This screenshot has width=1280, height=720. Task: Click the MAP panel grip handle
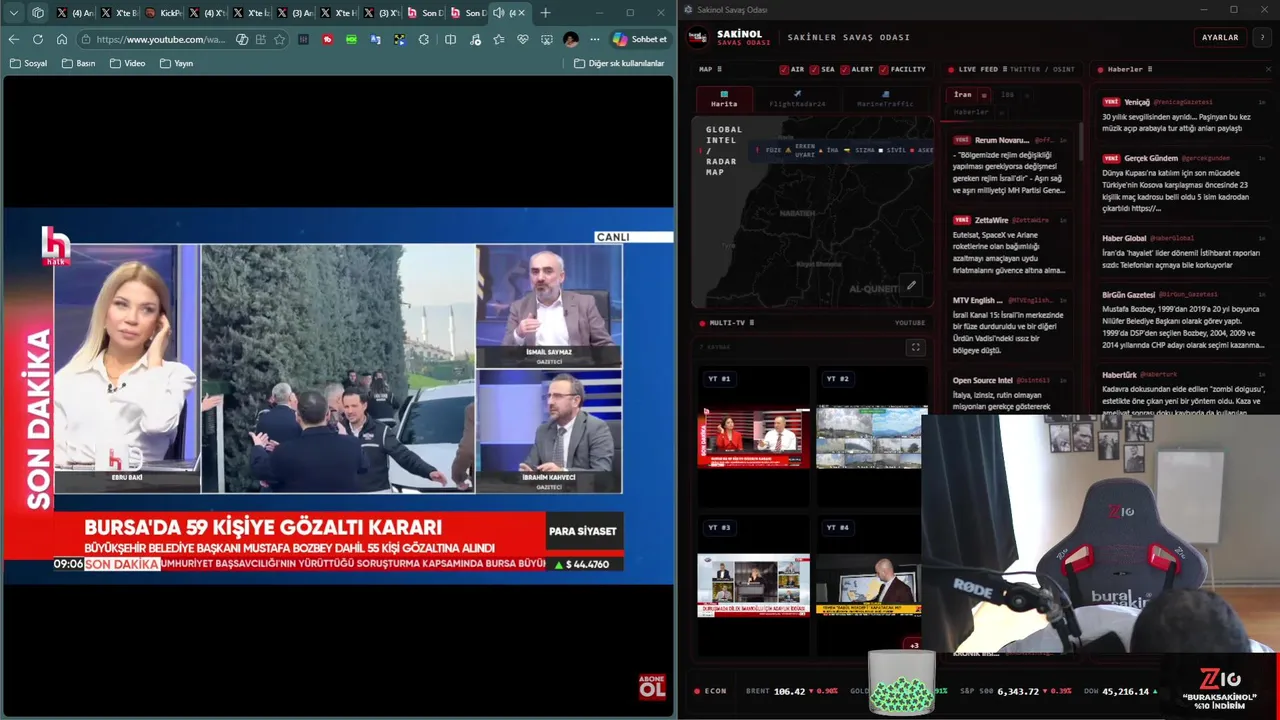click(x=719, y=69)
